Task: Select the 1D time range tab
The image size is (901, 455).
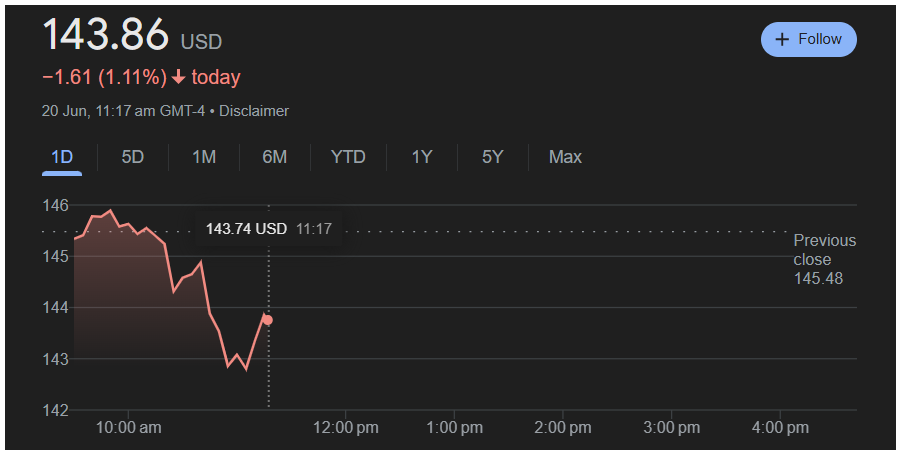Action: point(62,157)
